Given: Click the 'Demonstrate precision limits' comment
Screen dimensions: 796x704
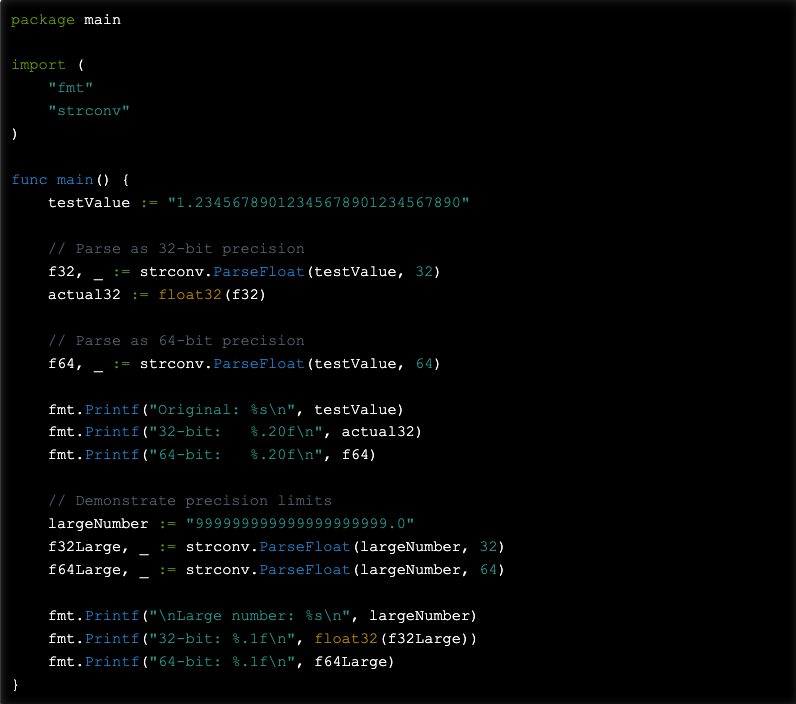Looking at the screenshot, I should point(190,501).
